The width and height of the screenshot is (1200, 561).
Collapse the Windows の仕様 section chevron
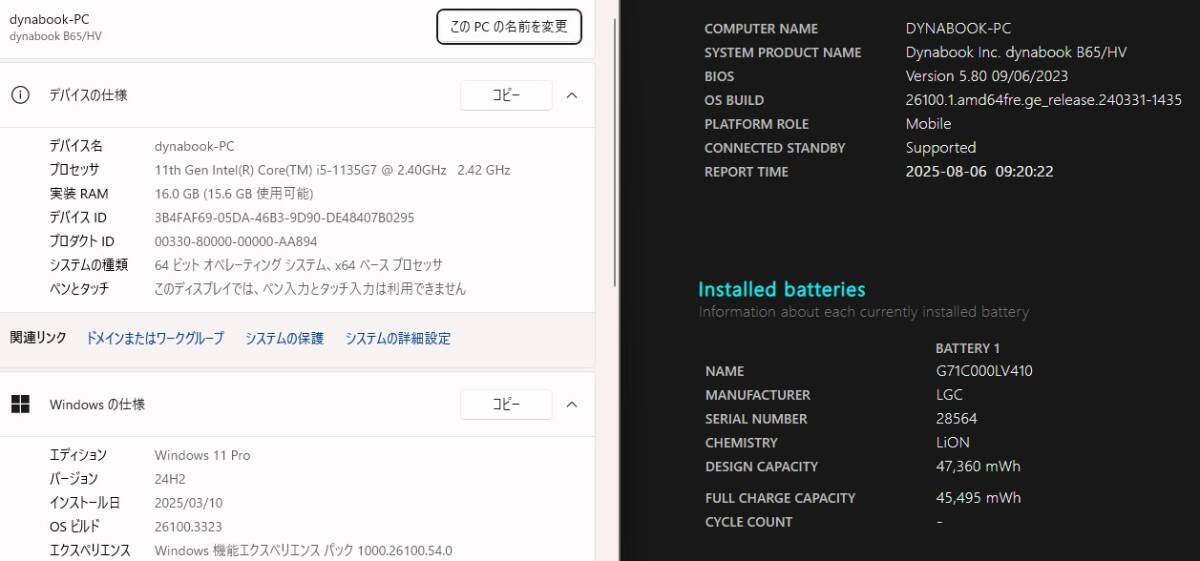[x=572, y=404]
